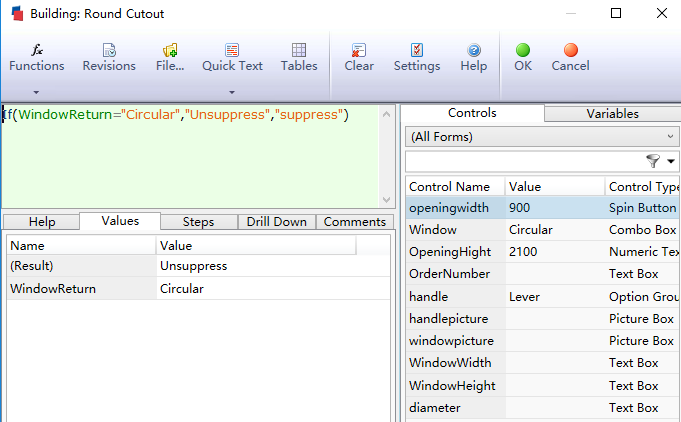This screenshot has width=681, height=422.
Task: Select the openingwidth control row
Action: (456, 208)
